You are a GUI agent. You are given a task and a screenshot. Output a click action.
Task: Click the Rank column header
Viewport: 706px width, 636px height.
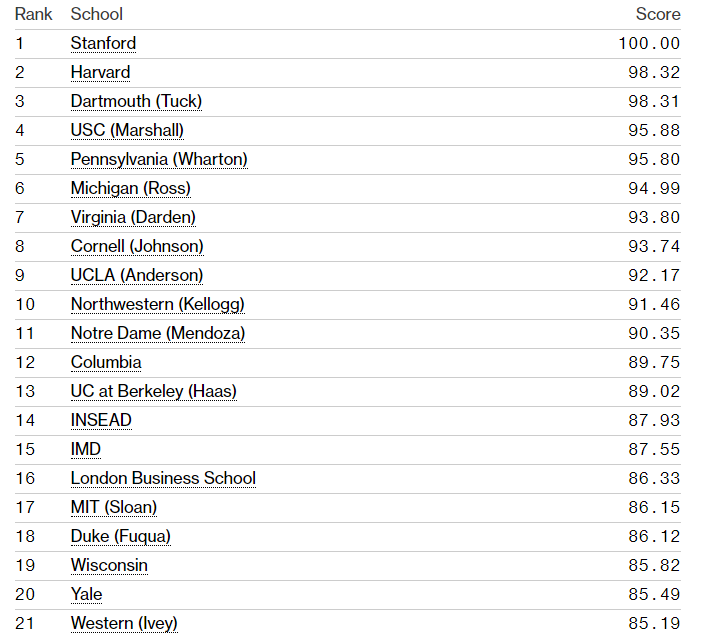click(33, 14)
